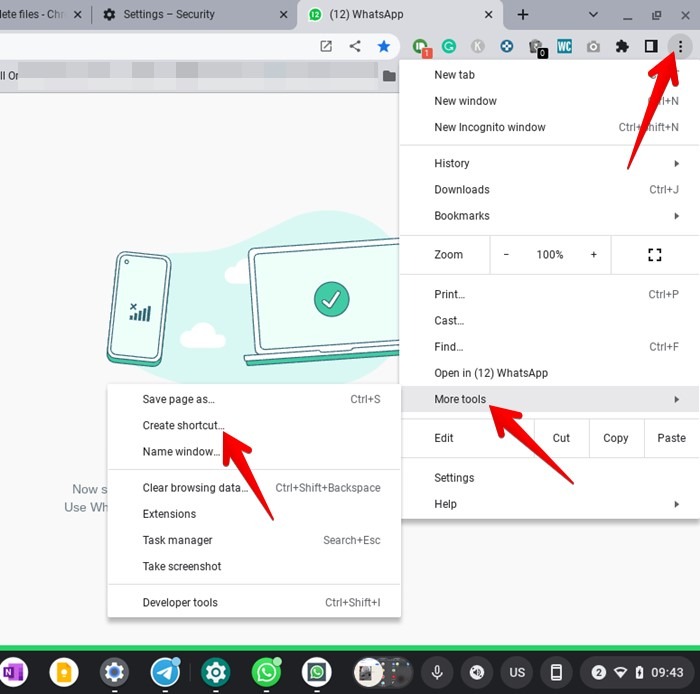Choose Save page as… in submenu
The image size is (700, 694).
(x=254, y=399)
